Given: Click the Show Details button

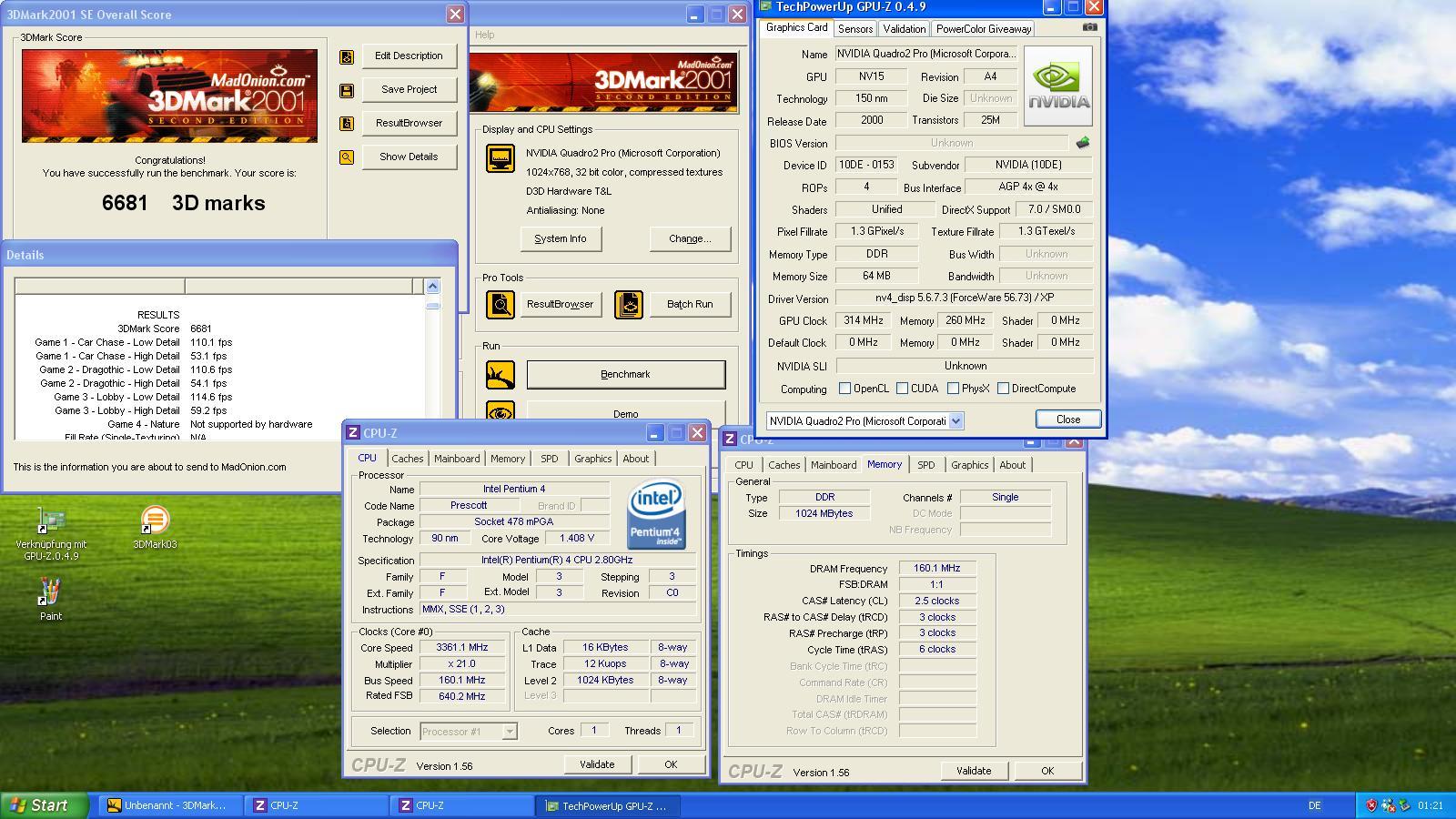Looking at the screenshot, I should pyautogui.click(x=409, y=157).
